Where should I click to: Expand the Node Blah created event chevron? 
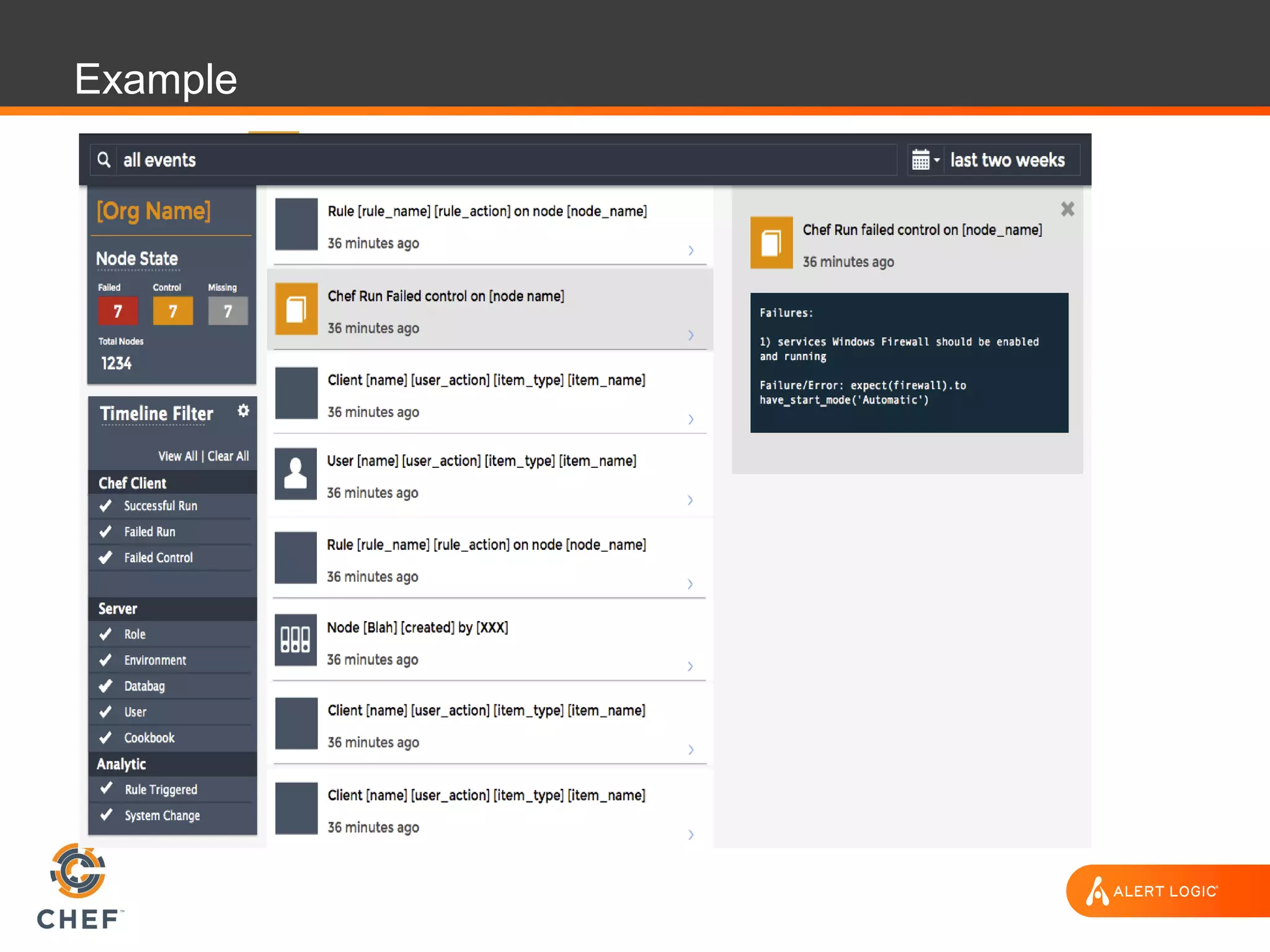[x=690, y=666]
